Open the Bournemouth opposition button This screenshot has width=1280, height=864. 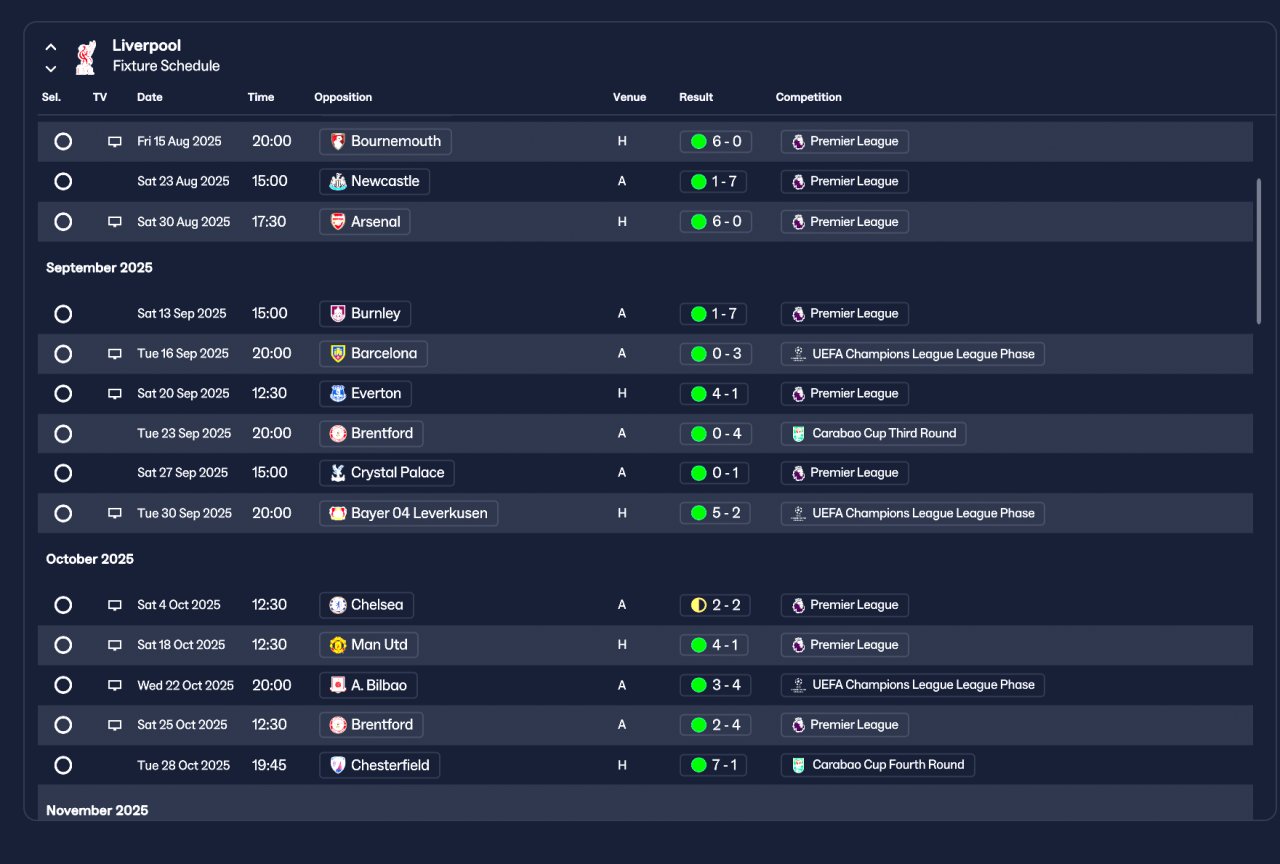click(385, 141)
